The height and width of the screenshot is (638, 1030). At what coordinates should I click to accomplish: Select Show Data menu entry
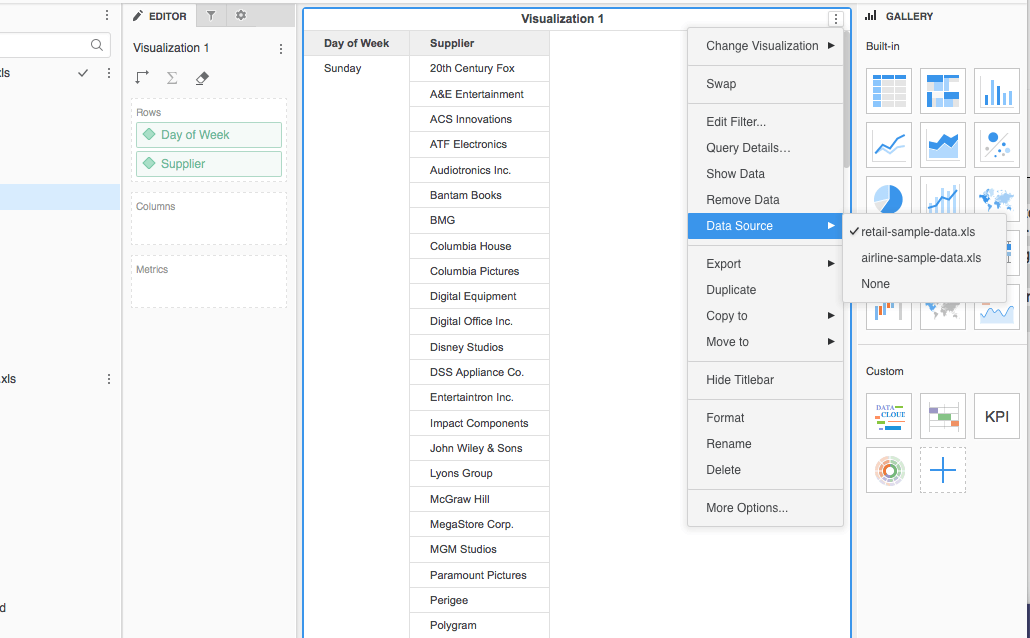click(765, 173)
